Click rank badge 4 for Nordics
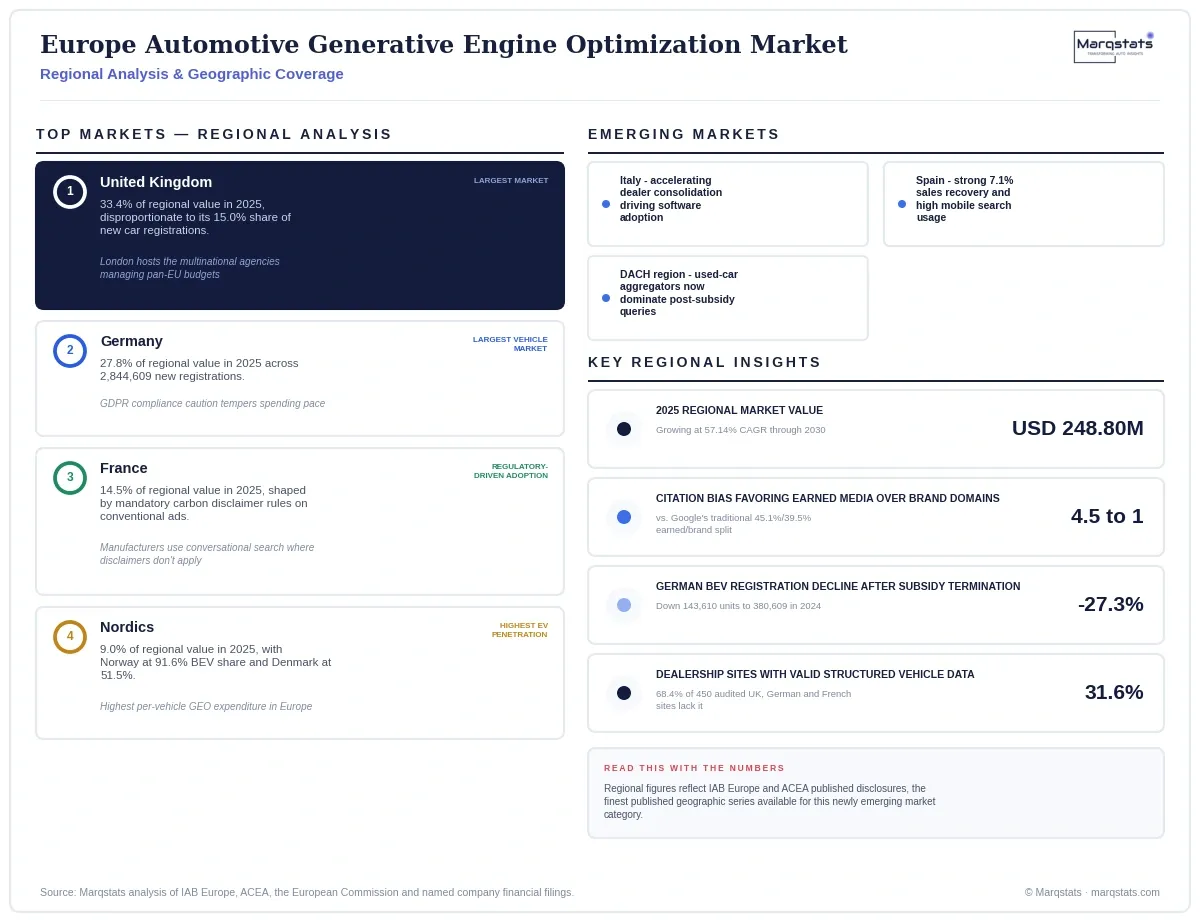Screen dimensions: 1200x922 point(70,636)
